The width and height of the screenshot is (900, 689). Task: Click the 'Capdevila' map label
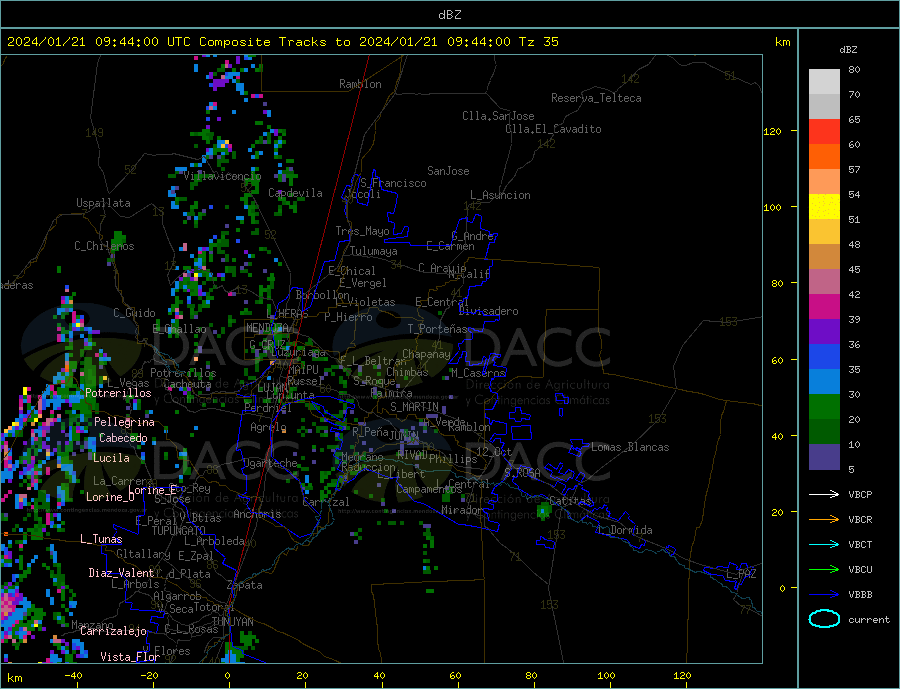pos(295,193)
